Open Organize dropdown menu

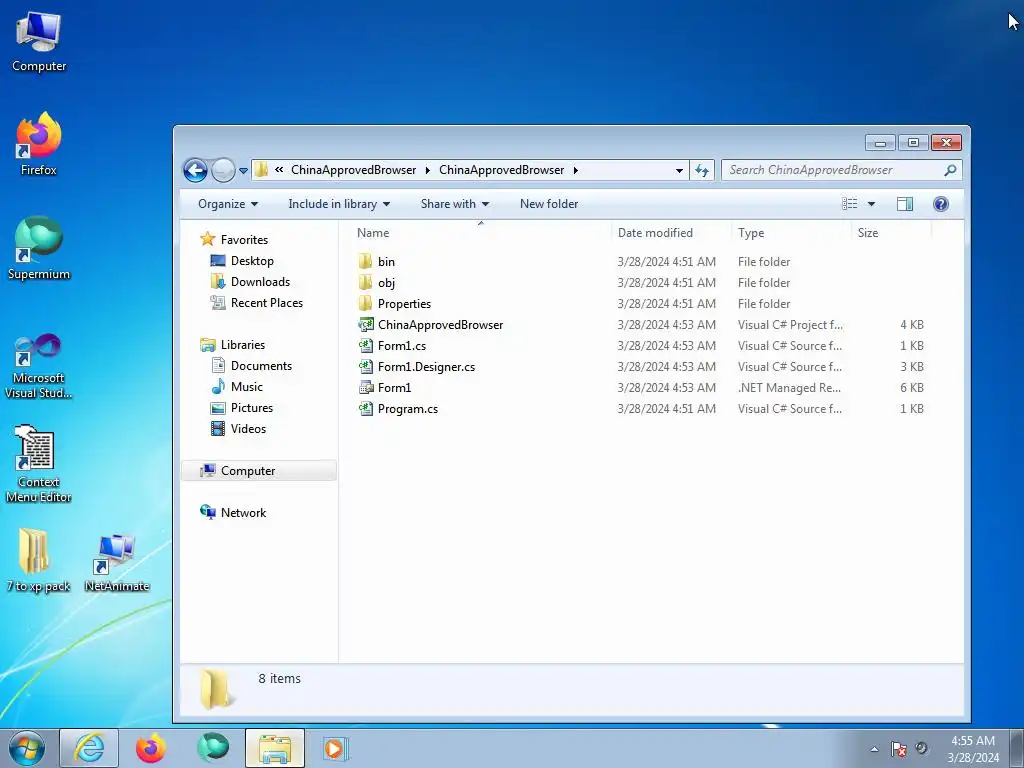[x=228, y=204]
